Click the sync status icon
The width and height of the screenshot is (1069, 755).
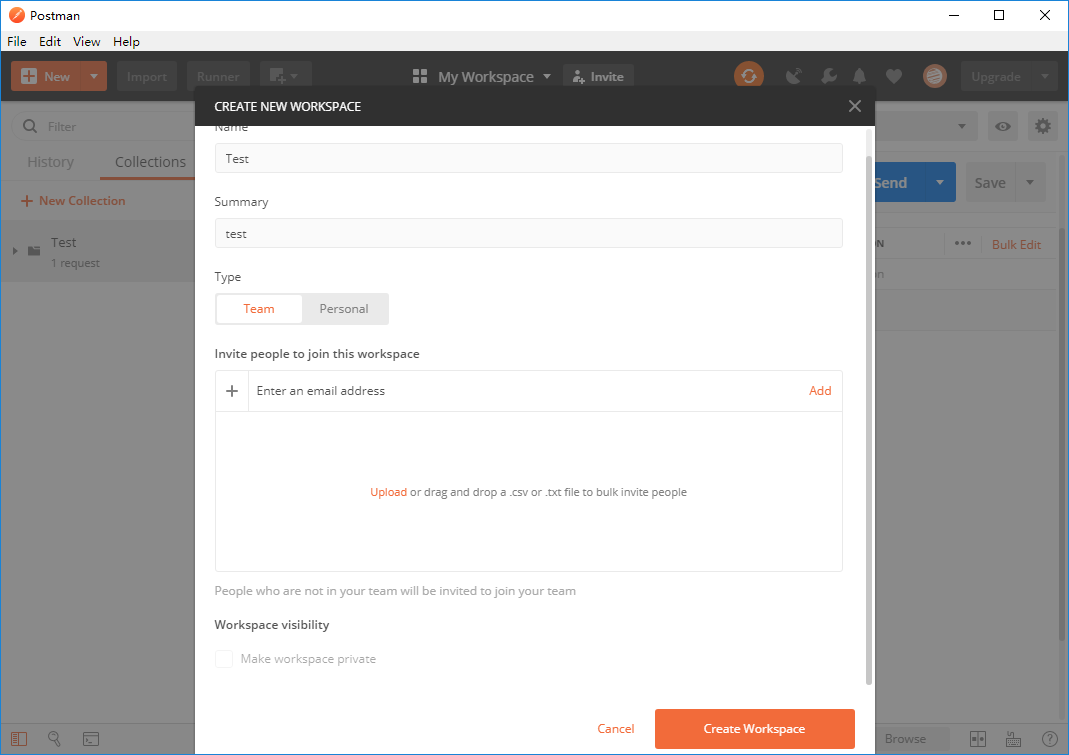pyautogui.click(x=749, y=76)
